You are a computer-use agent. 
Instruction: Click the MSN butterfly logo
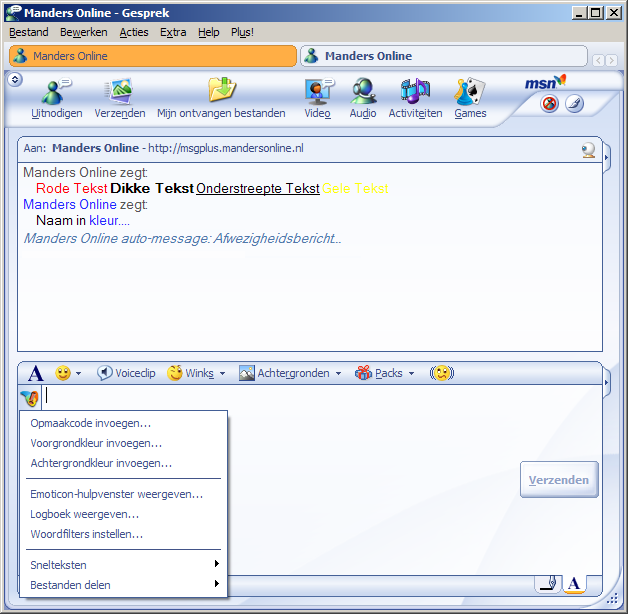point(545,82)
